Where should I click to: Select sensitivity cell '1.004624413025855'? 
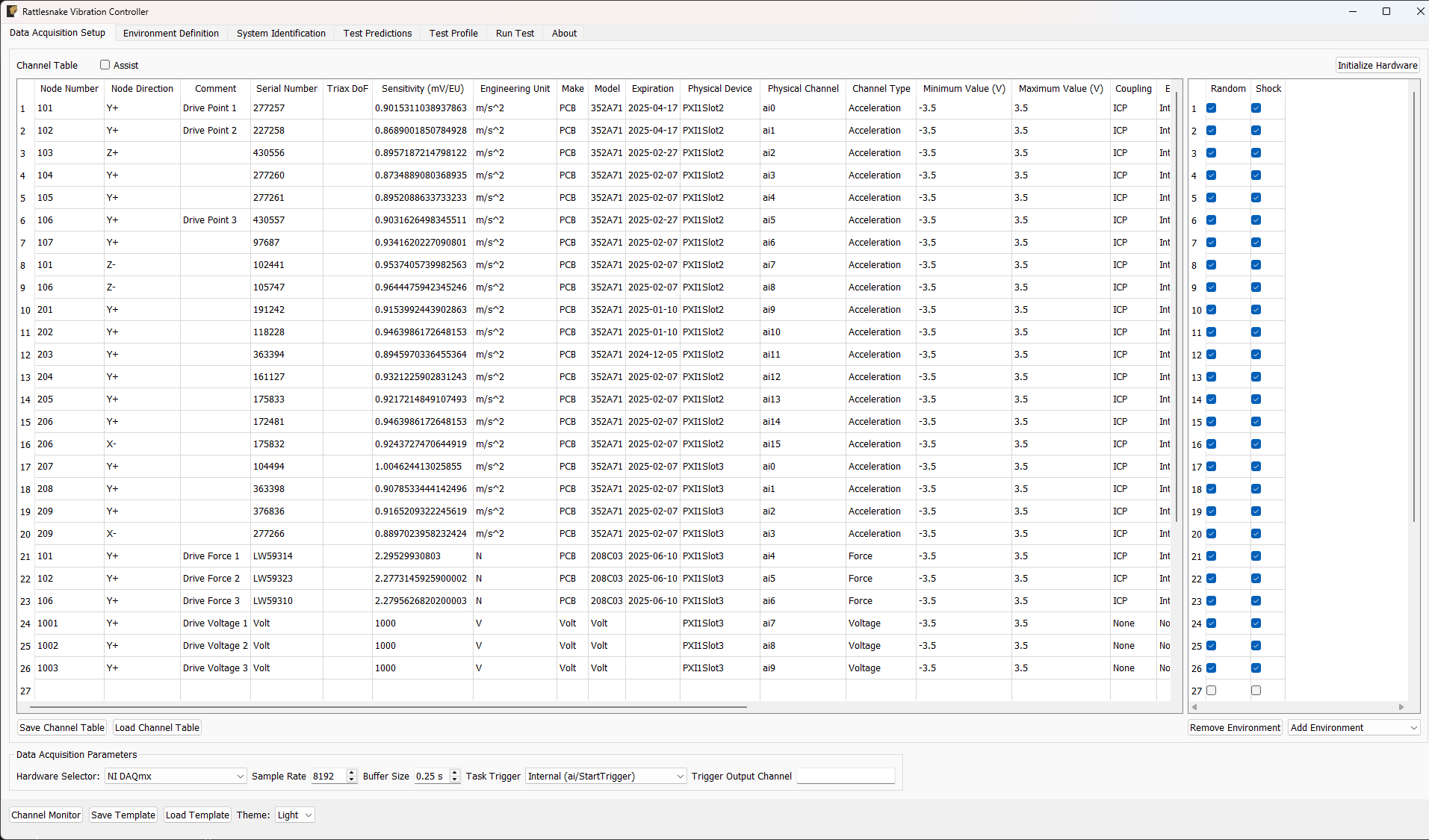click(x=423, y=467)
